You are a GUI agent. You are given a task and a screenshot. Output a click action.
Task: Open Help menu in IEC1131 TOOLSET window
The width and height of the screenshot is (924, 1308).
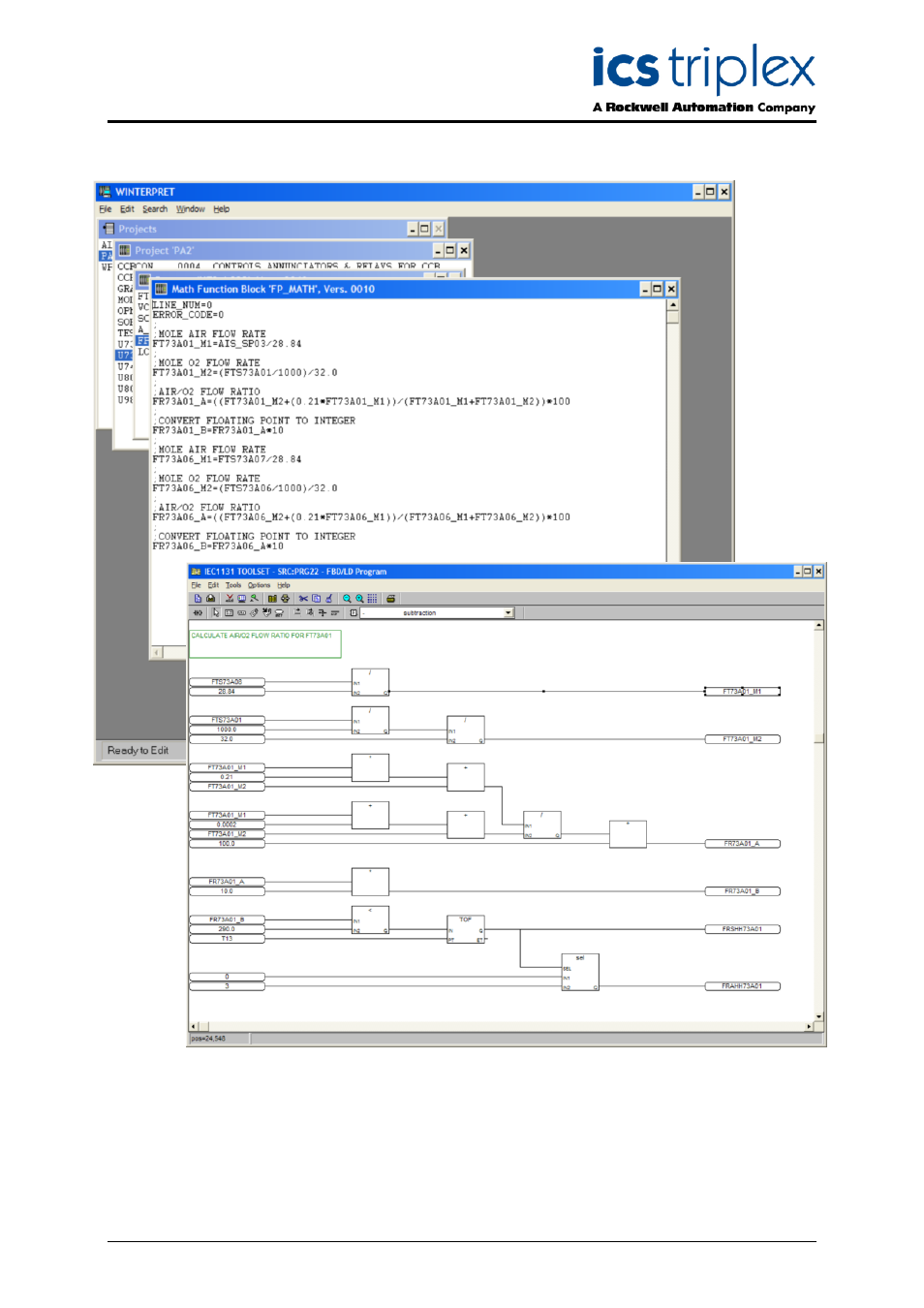click(284, 585)
